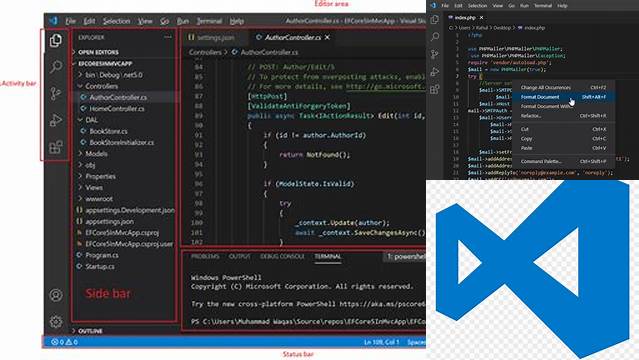Open the Go menu in the left window
Screen dimensions: 639x360
[164, 21]
